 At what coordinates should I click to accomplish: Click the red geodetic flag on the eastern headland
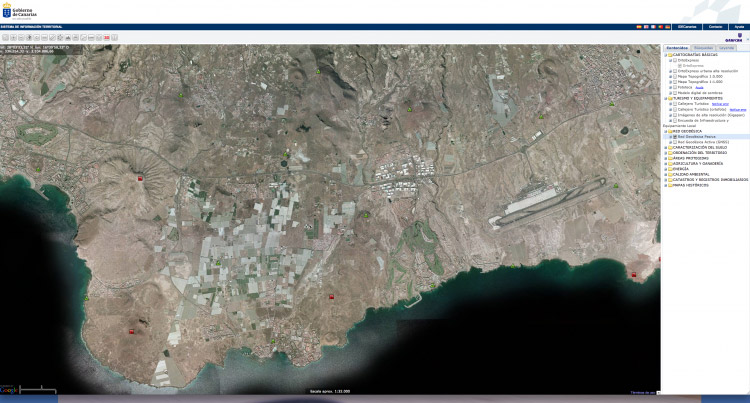(634, 274)
